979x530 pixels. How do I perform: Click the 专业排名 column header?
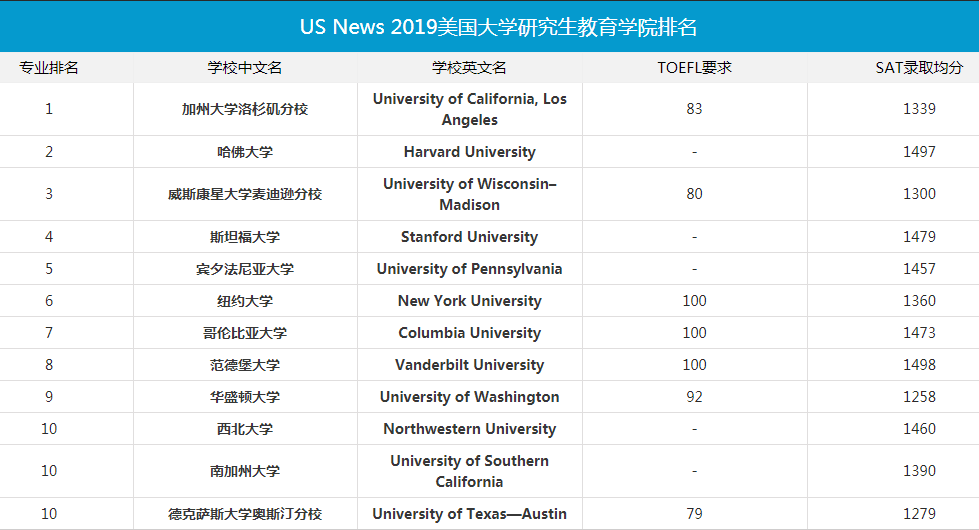coord(49,67)
